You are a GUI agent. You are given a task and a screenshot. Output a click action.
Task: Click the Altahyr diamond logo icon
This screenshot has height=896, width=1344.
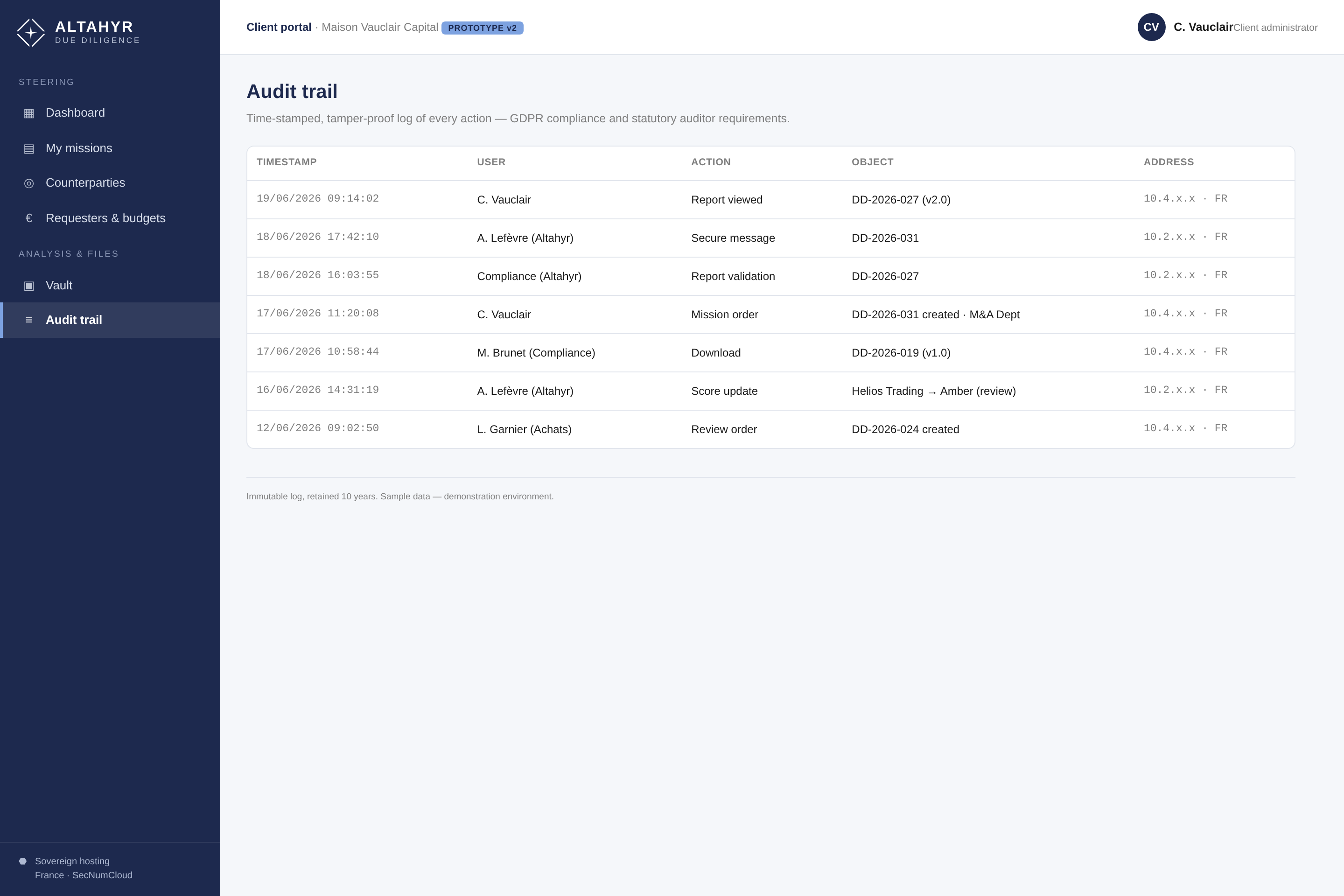point(31,33)
